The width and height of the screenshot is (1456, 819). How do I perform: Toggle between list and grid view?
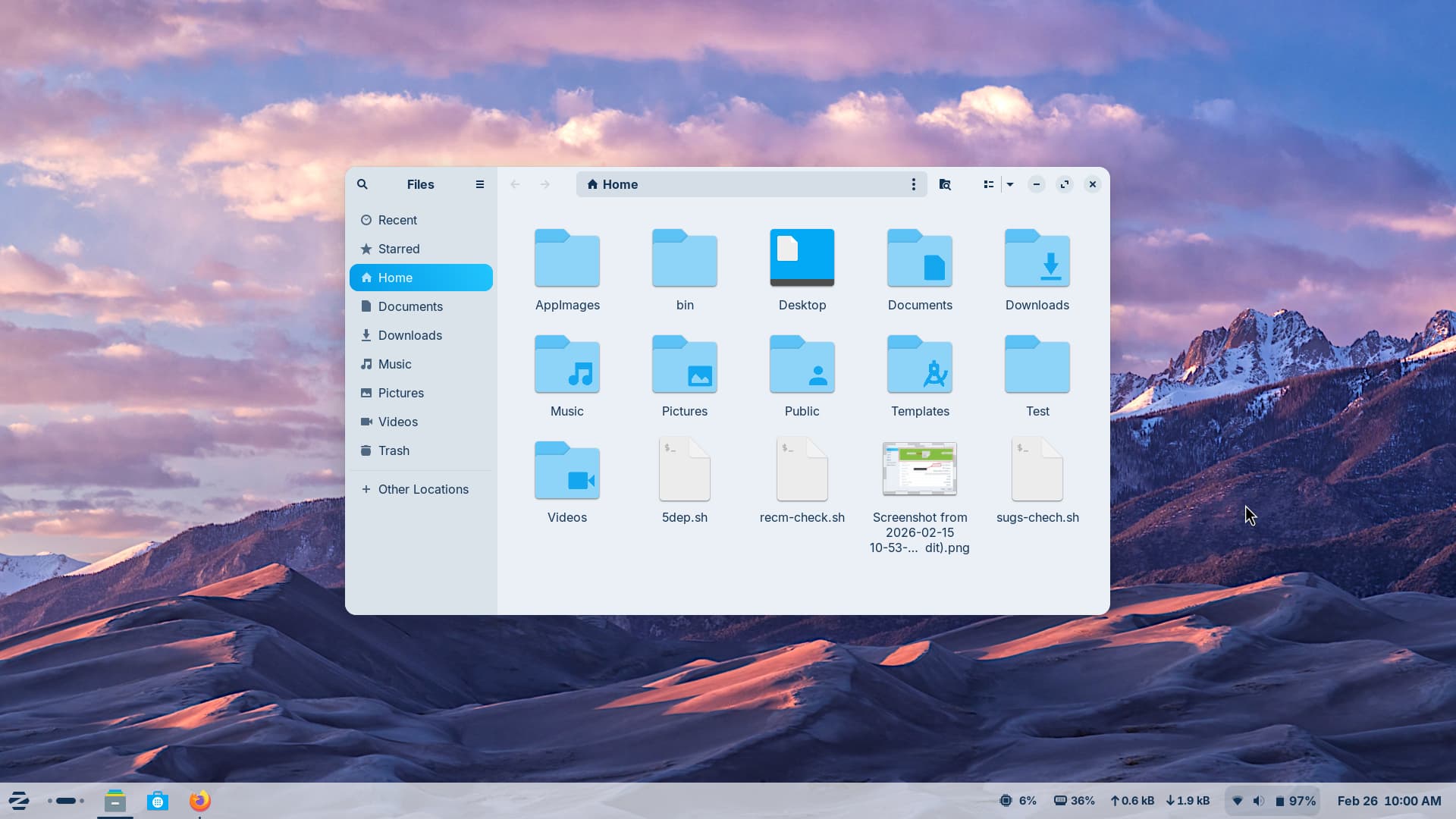tap(988, 184)
